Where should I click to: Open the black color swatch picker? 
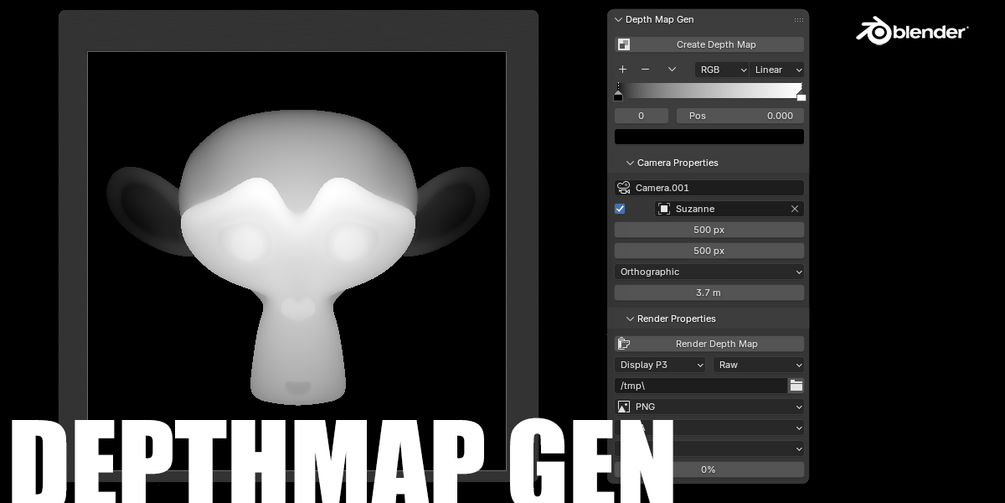pyautogui.click(x=709, y=136)
